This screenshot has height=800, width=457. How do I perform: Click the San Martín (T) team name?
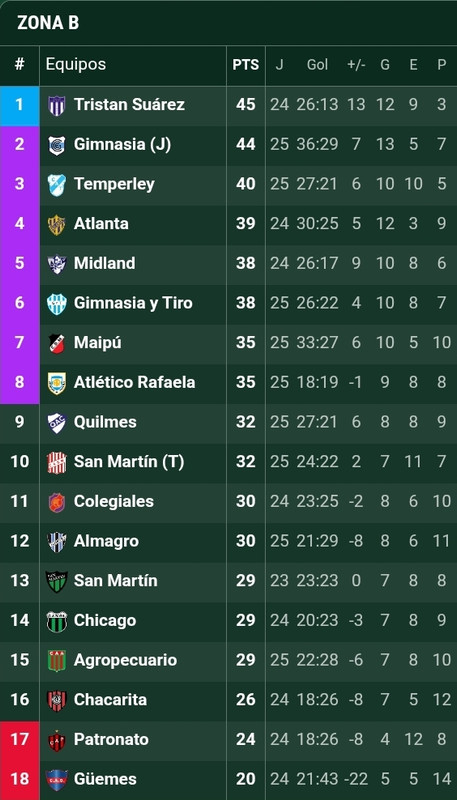pyautogui.click(x=129, y=462)
